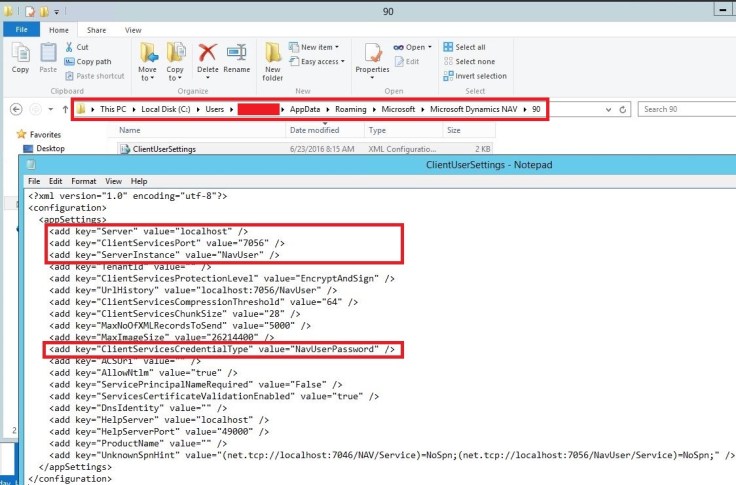
Task: Click Invert selection in the ribbon
Action: (479, 76)
